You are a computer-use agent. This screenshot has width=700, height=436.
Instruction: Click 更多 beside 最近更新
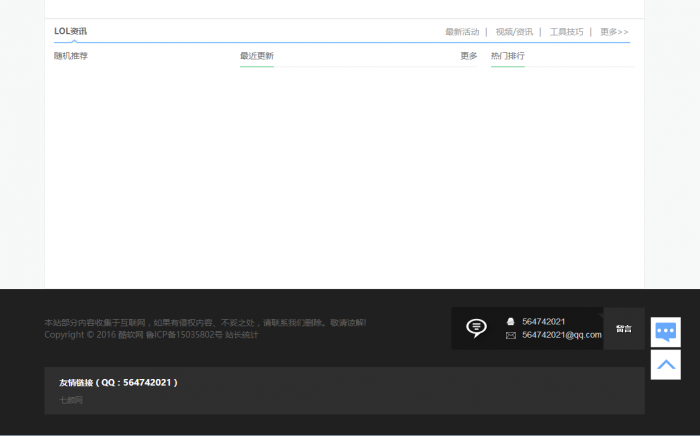[468, 56]
